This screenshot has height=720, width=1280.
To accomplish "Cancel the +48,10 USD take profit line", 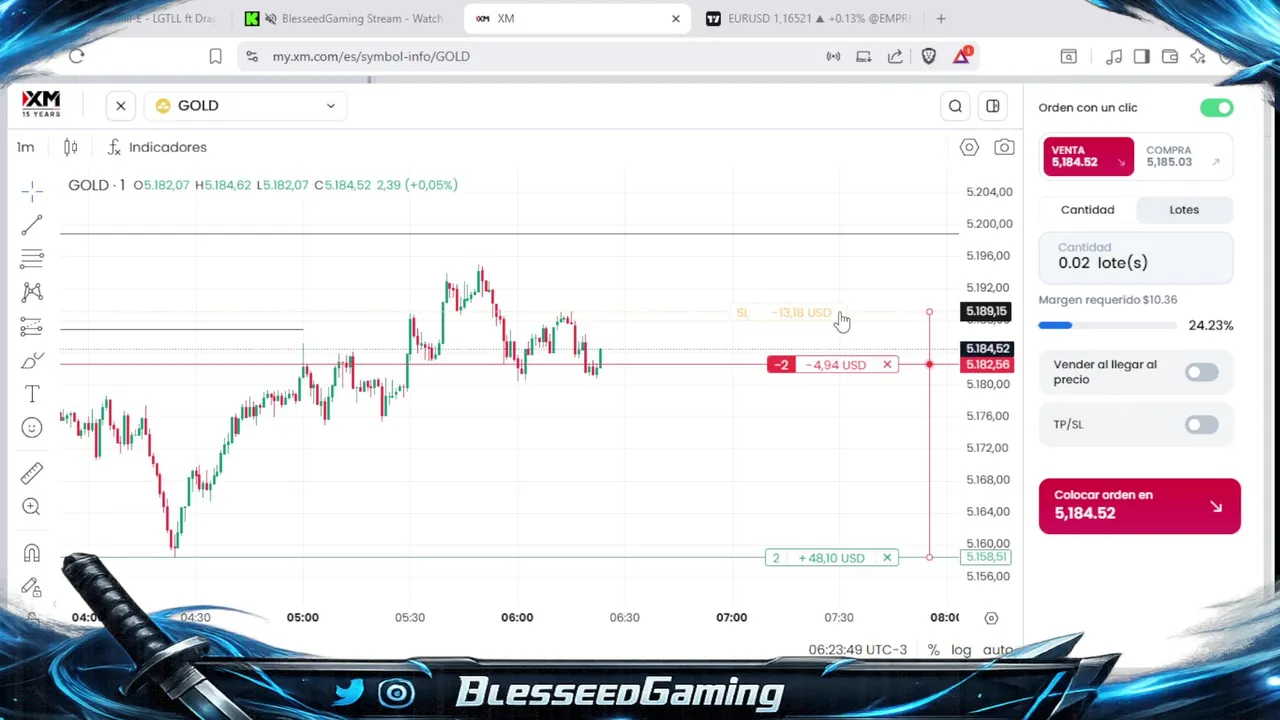I will point(887,557).
